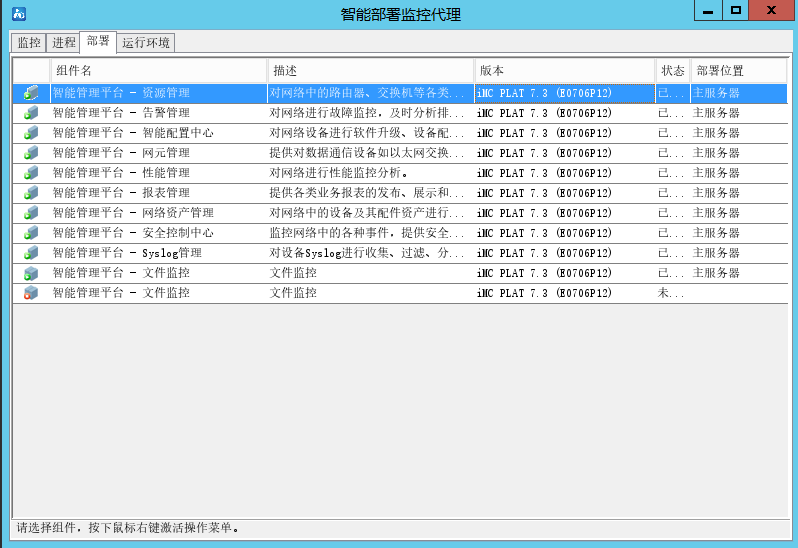Click the 性能管理 row component icon
Image resolution: width=798 pixels, height=548 pixels.
[31, 173]
